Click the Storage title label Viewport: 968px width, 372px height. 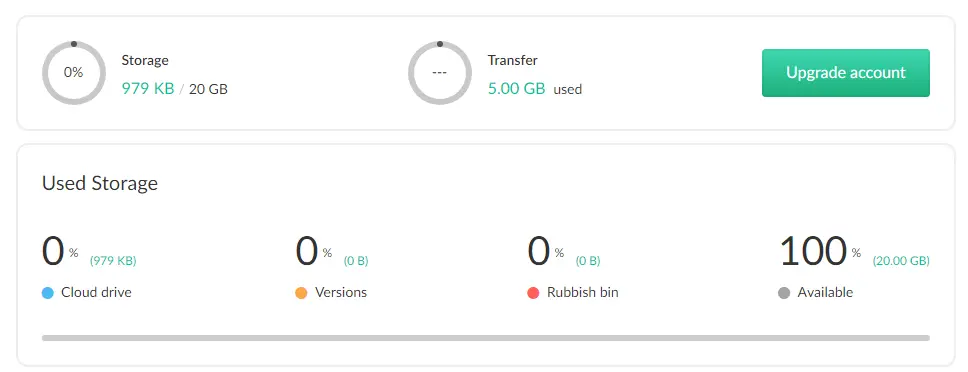[145, 60]
